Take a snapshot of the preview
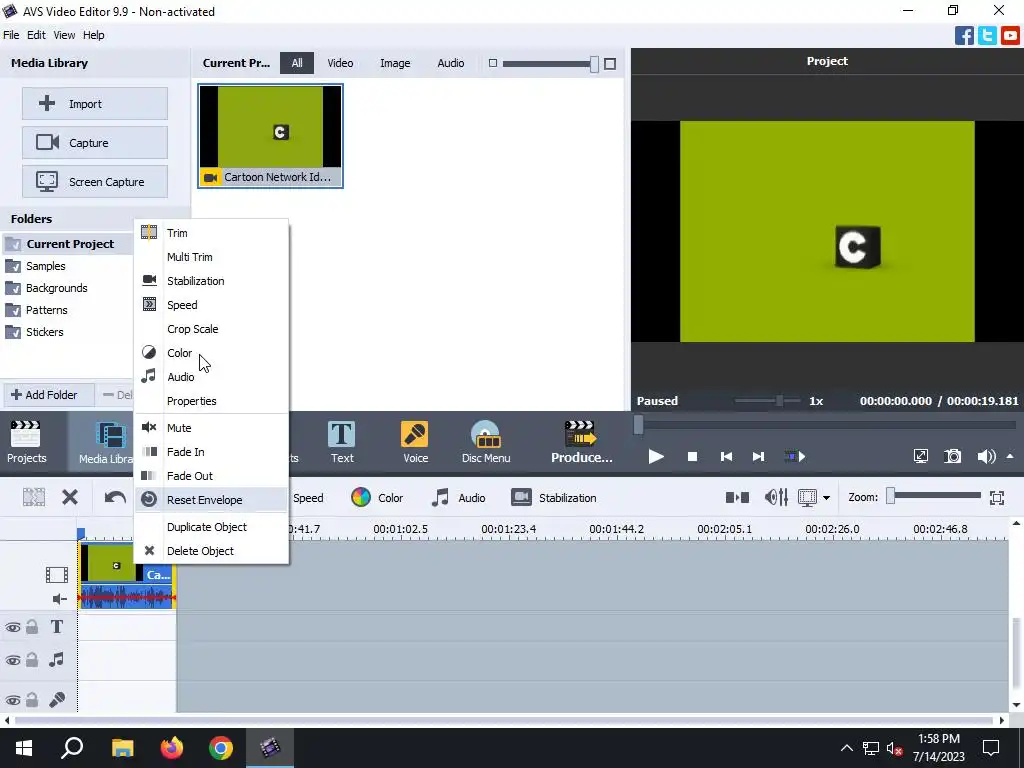Image resolution: width=1024 pixels, height=768 pixels. coord(953,456)
